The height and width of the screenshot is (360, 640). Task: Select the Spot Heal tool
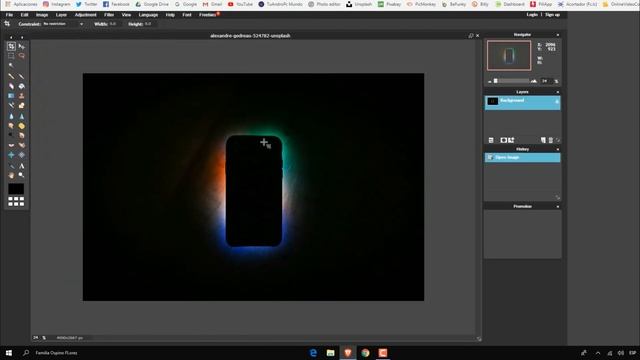click(22, 145)
